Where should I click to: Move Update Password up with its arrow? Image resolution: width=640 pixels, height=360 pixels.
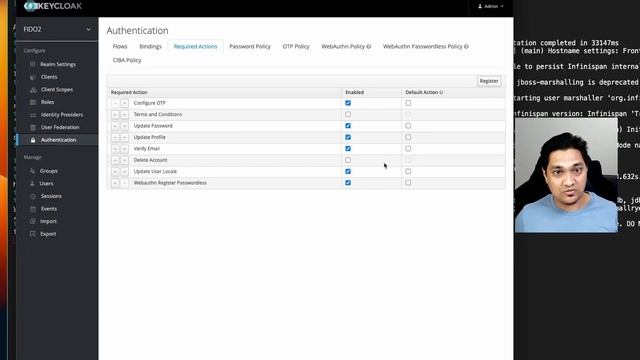(115, 126)
